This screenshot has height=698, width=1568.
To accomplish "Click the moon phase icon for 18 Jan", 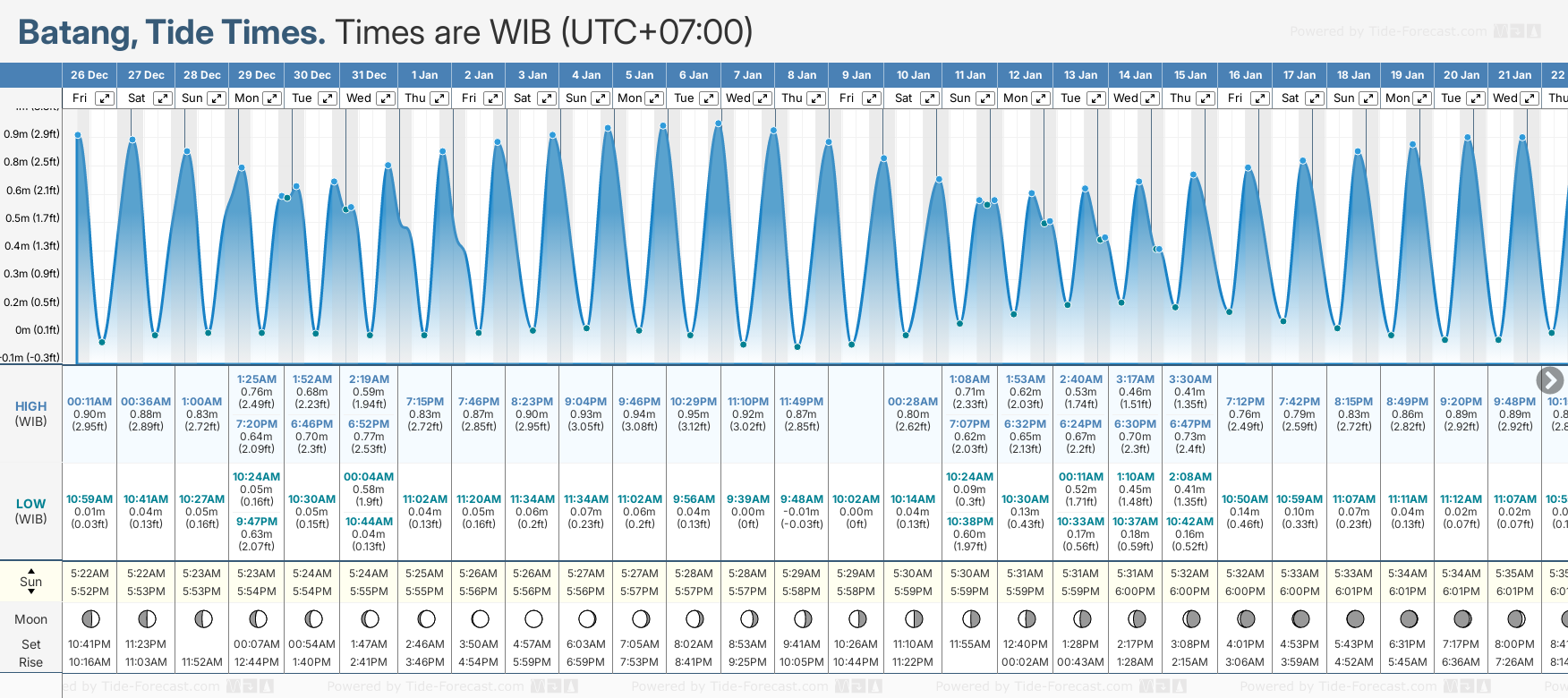I will click(x=1355, y=618).
